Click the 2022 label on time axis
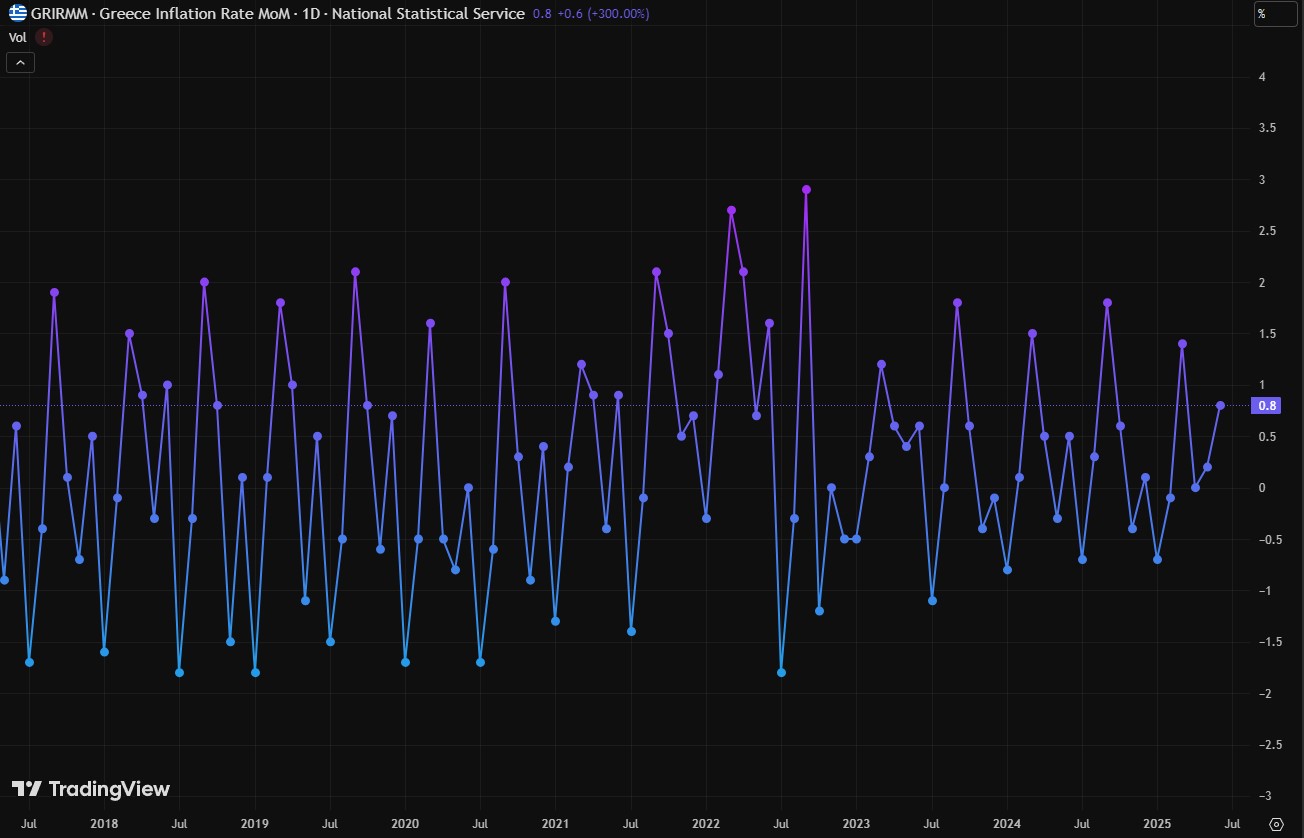This screenshot has width=1304, height=838. [x=706, y=824]
